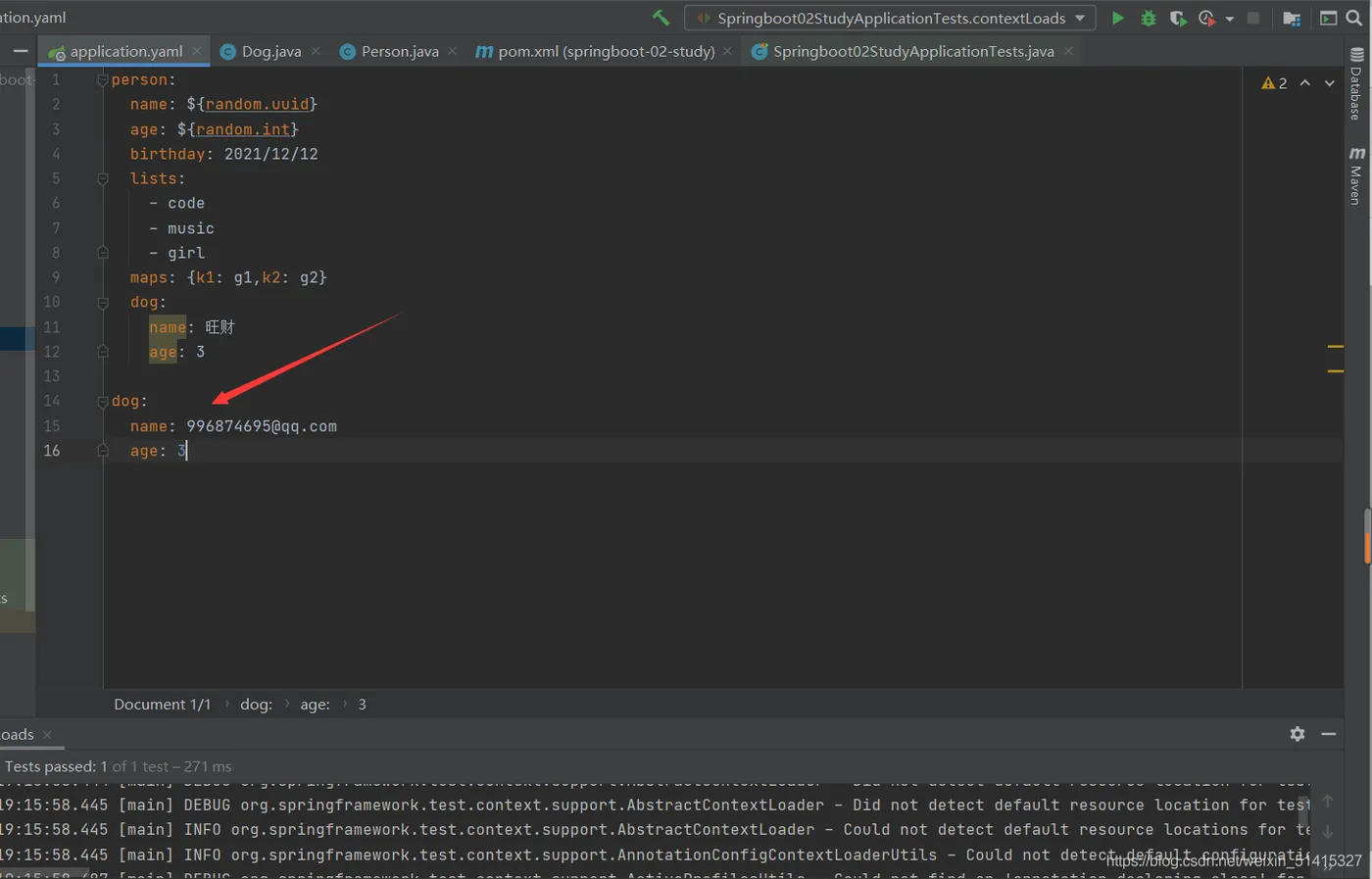Open the run anything window icon
The image size is (1372, 879).
[1328, 18]
